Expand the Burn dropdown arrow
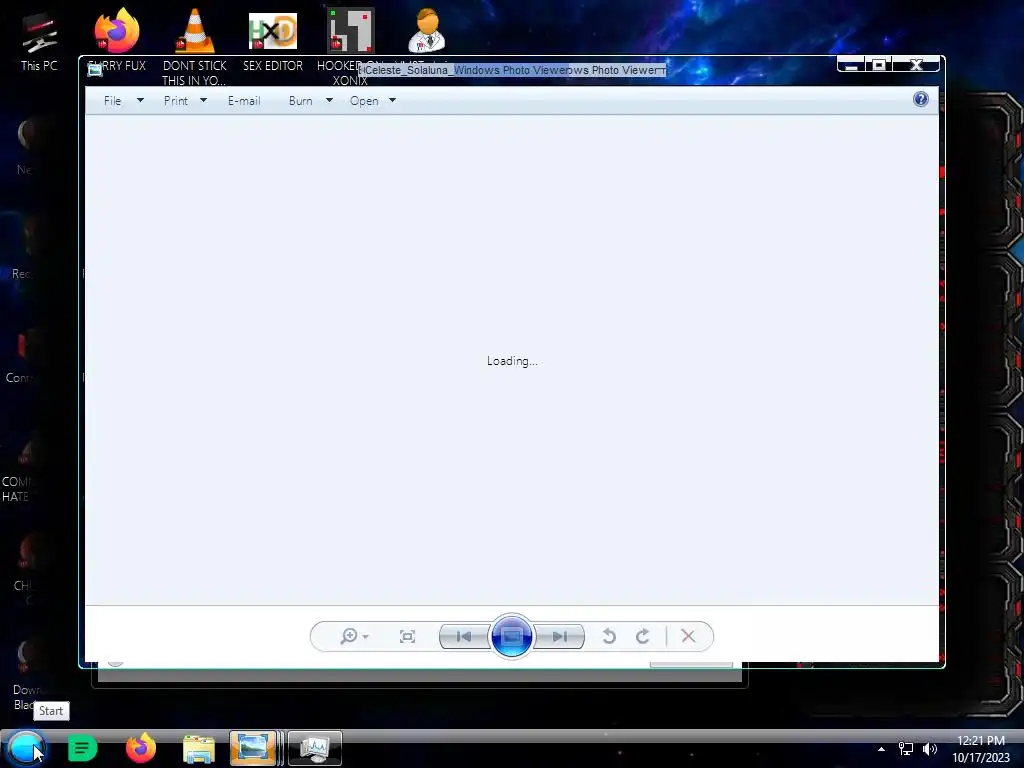This screenshot has height=768, width=1024. pos(329,101)
